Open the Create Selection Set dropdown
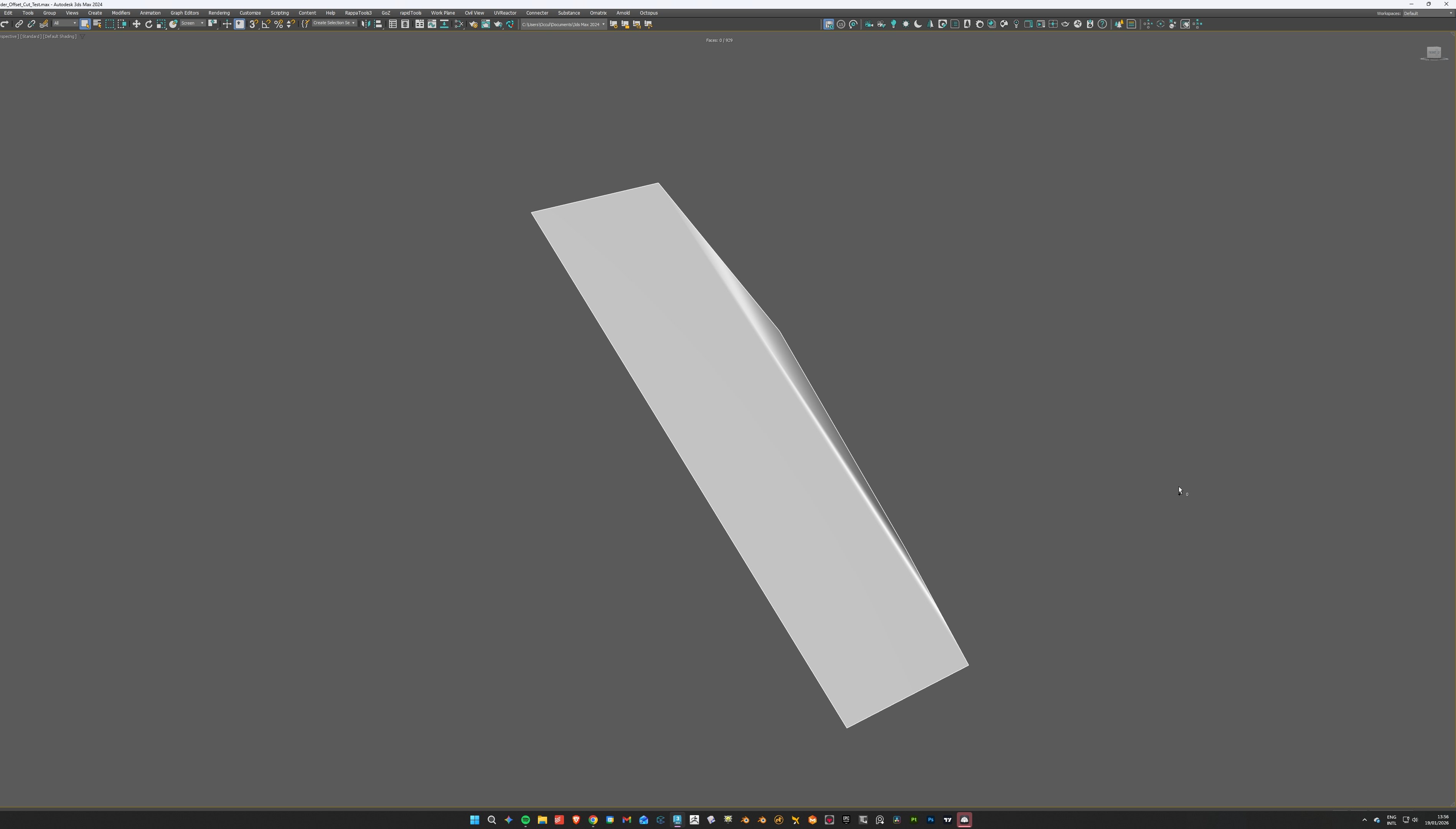Viewport: 1456px width, 829px height. (334, 23)
